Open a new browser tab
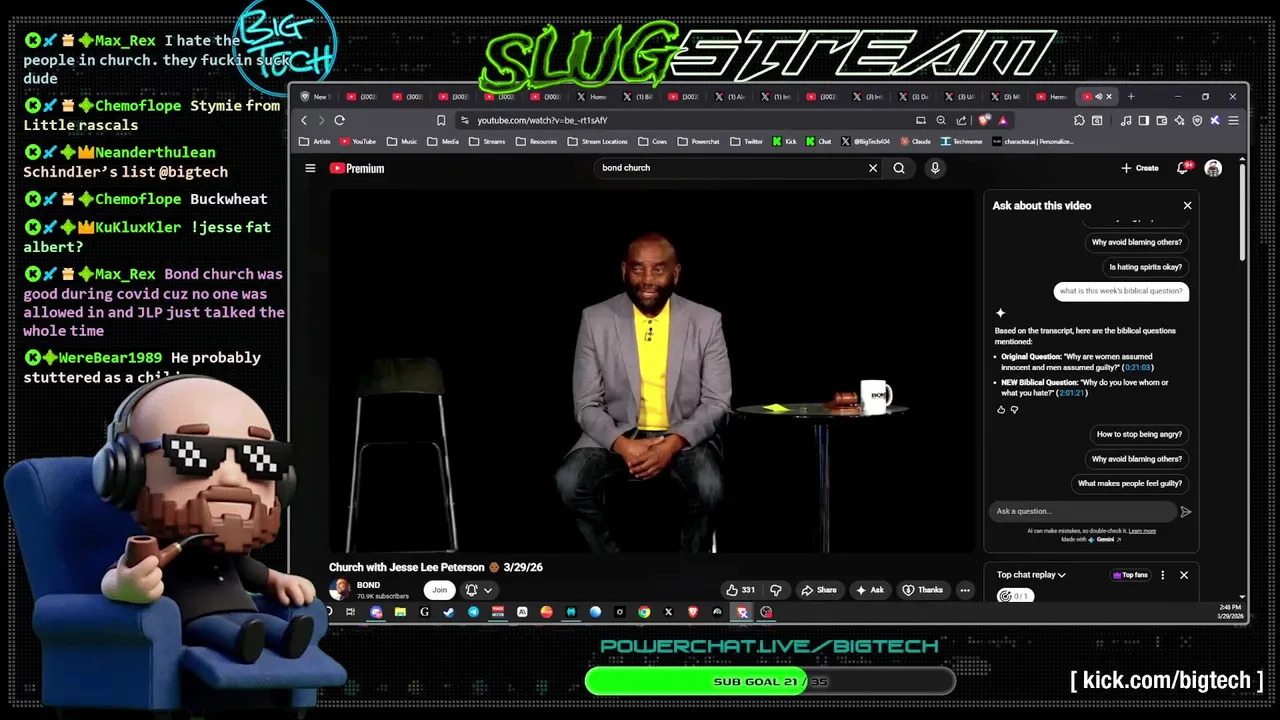This screenshot has height=720, width=1280. pos(1131,97)
